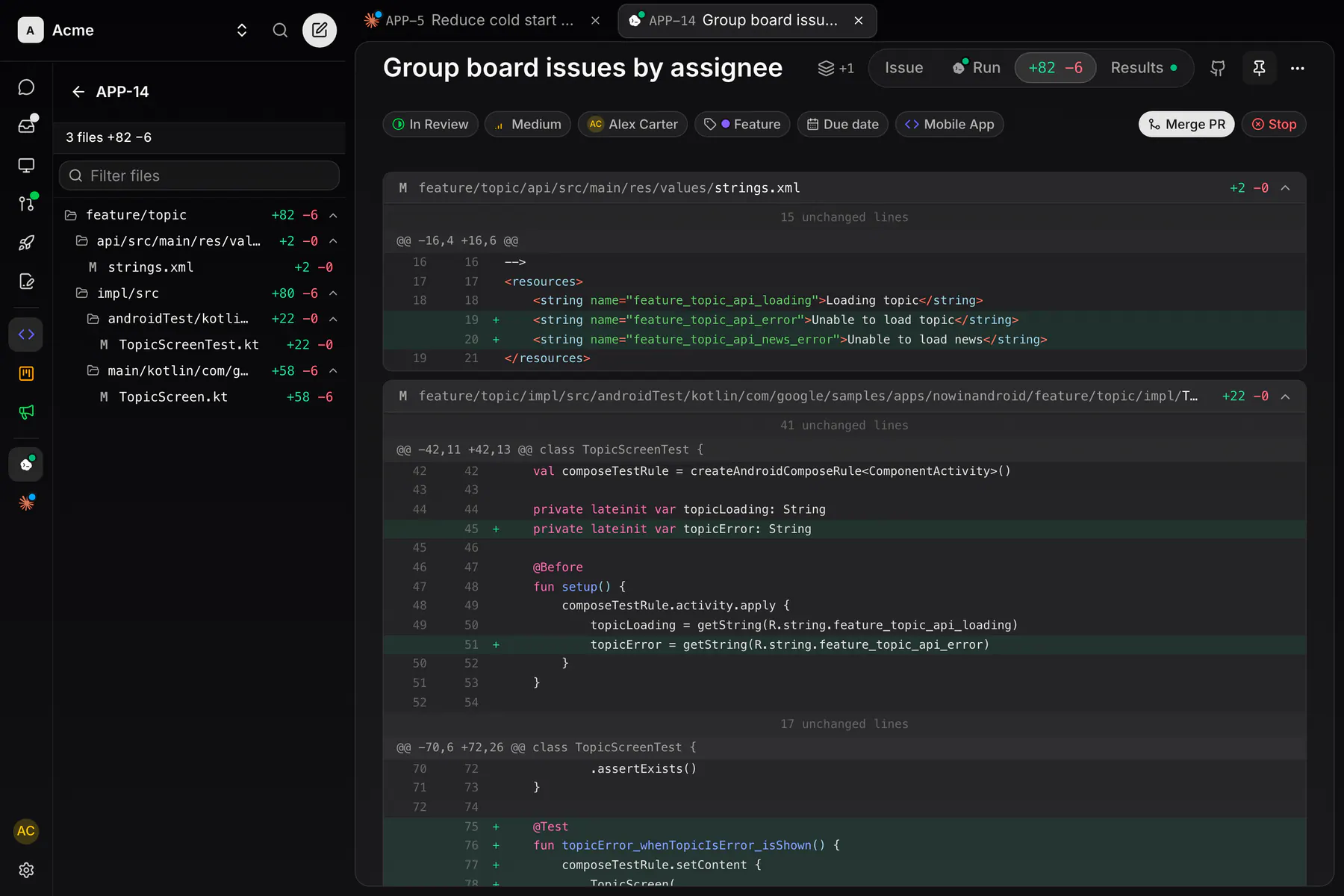Collapse the TopicScreenTest diff section

pyautogui.click(x=1286, y=396)
